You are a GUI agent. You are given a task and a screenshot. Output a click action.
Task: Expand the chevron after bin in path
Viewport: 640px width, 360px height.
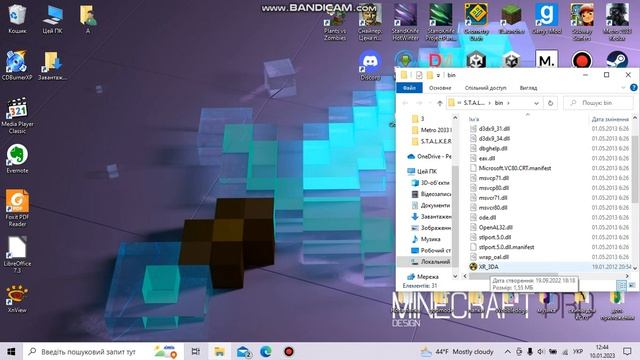tap(509, 103)
